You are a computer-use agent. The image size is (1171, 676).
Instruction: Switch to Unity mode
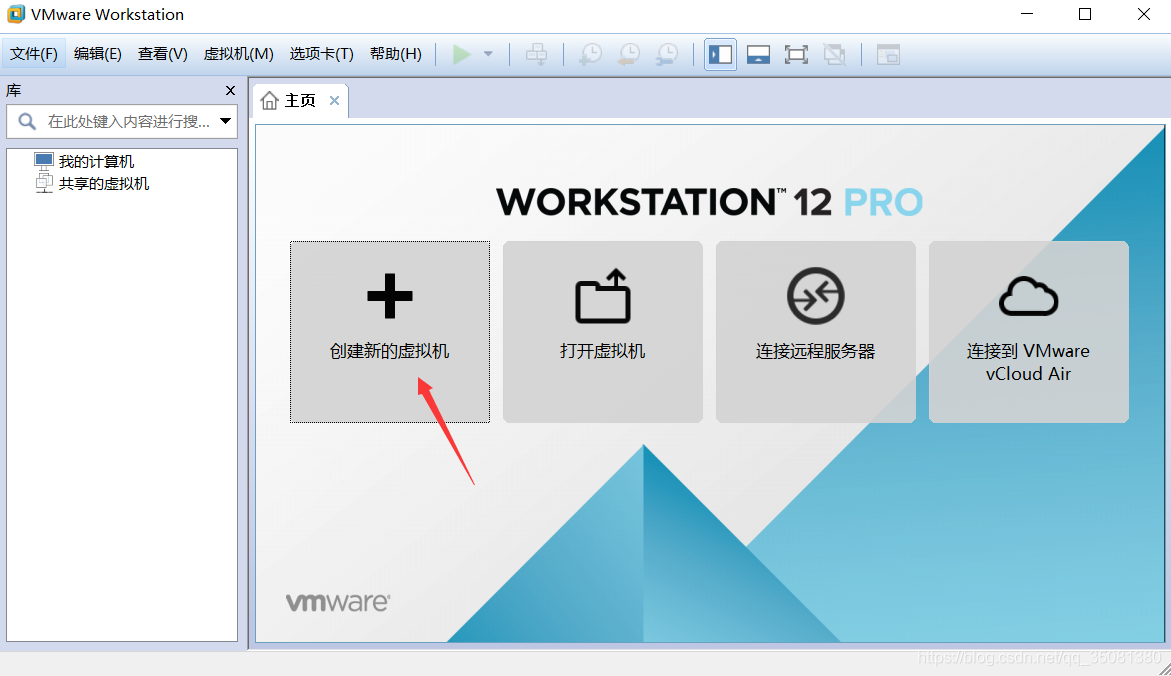coord(834,54)
